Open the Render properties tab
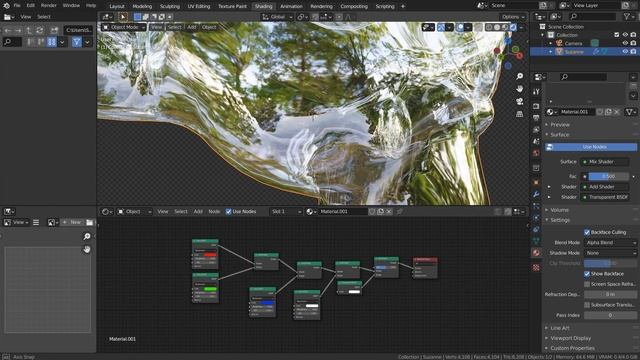This screenshot has width=640, height=360. pos(536,106)
